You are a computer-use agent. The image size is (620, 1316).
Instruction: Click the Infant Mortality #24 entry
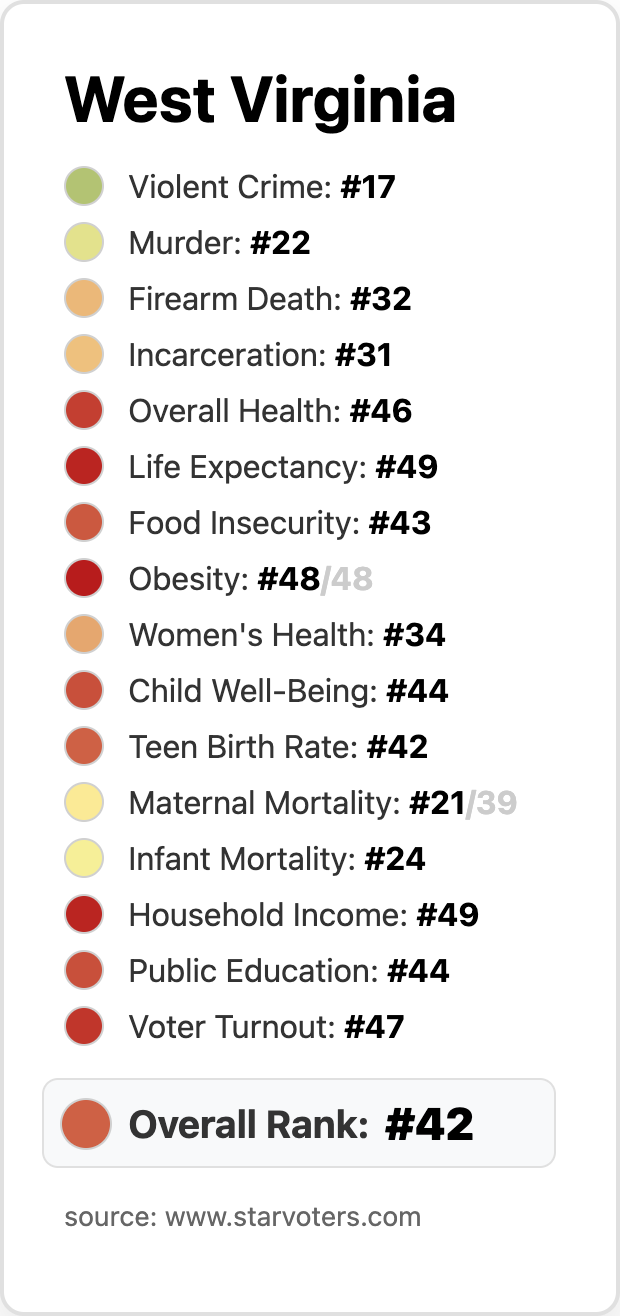tap(277, 859)
